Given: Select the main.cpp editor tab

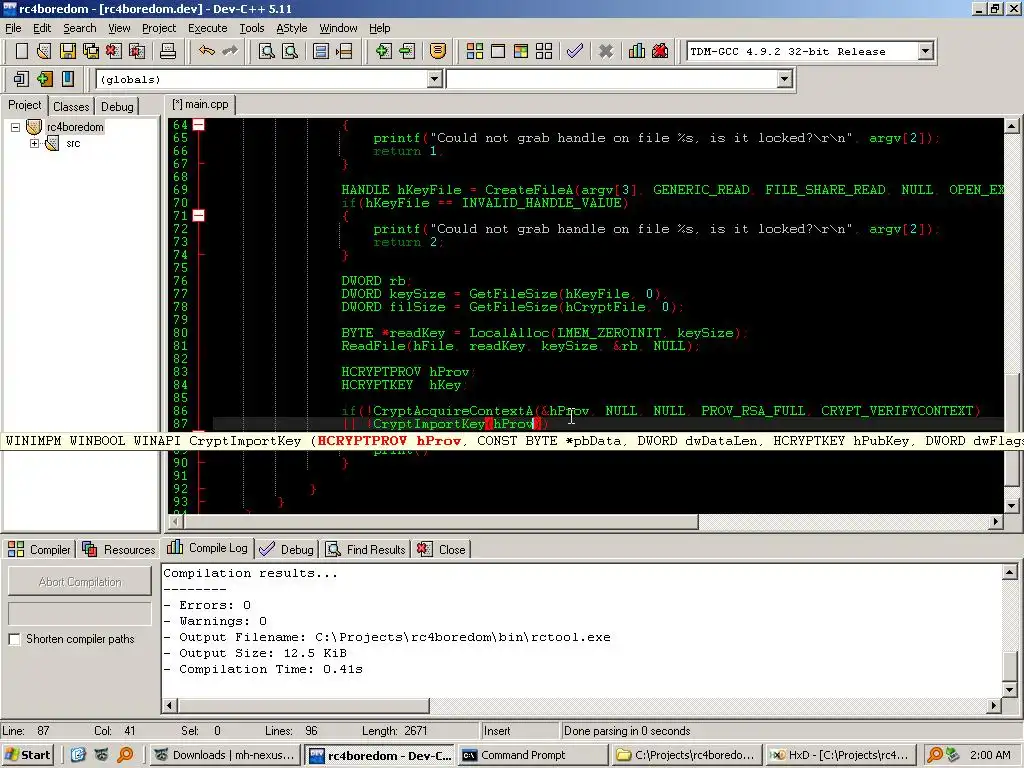Looking at the screenshot, I should click(200, 104).
